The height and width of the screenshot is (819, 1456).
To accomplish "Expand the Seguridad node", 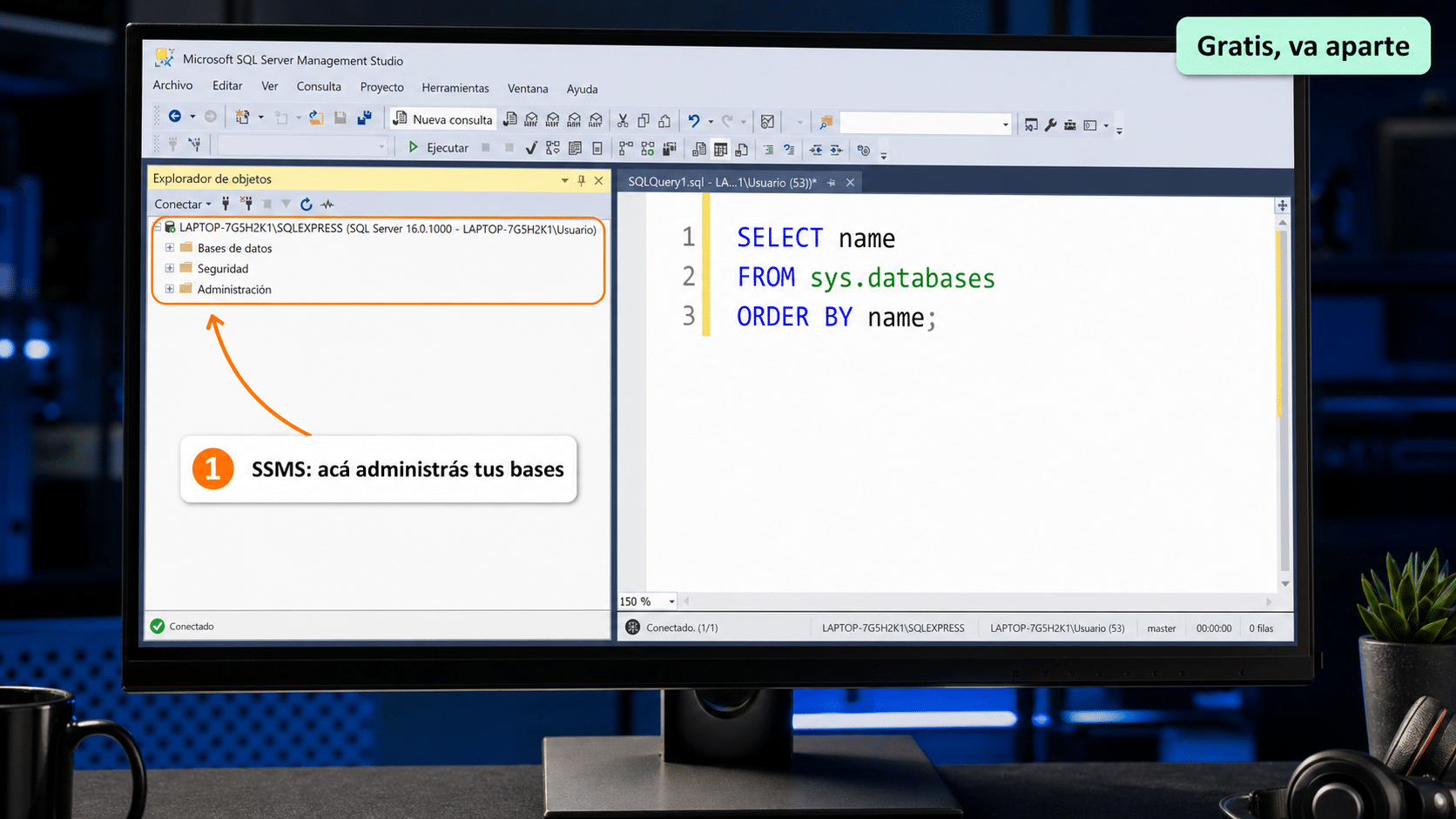I will 170,268.
